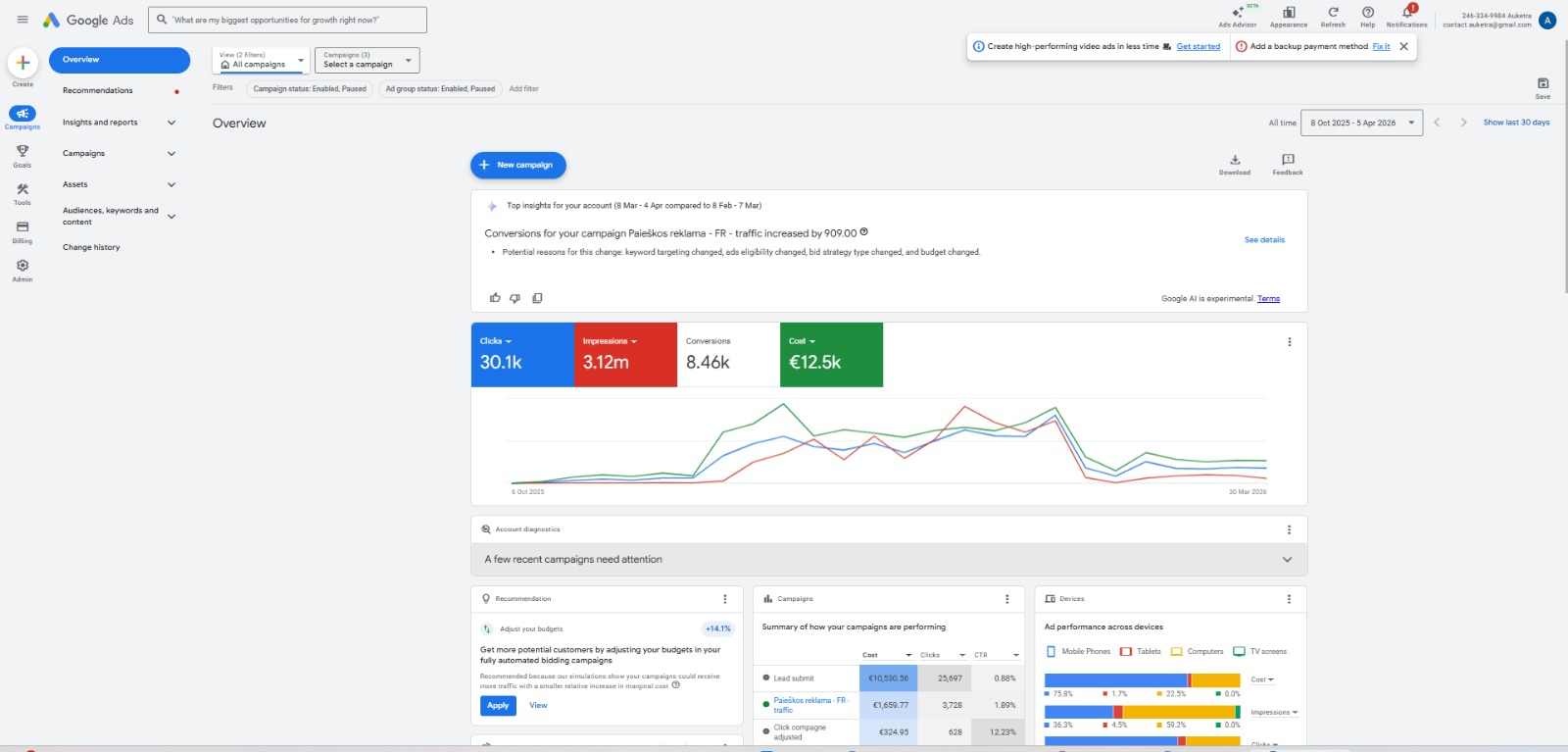Toggle Mobile Phones in devices legend
1568x752 pixels.
(1078, 652)
